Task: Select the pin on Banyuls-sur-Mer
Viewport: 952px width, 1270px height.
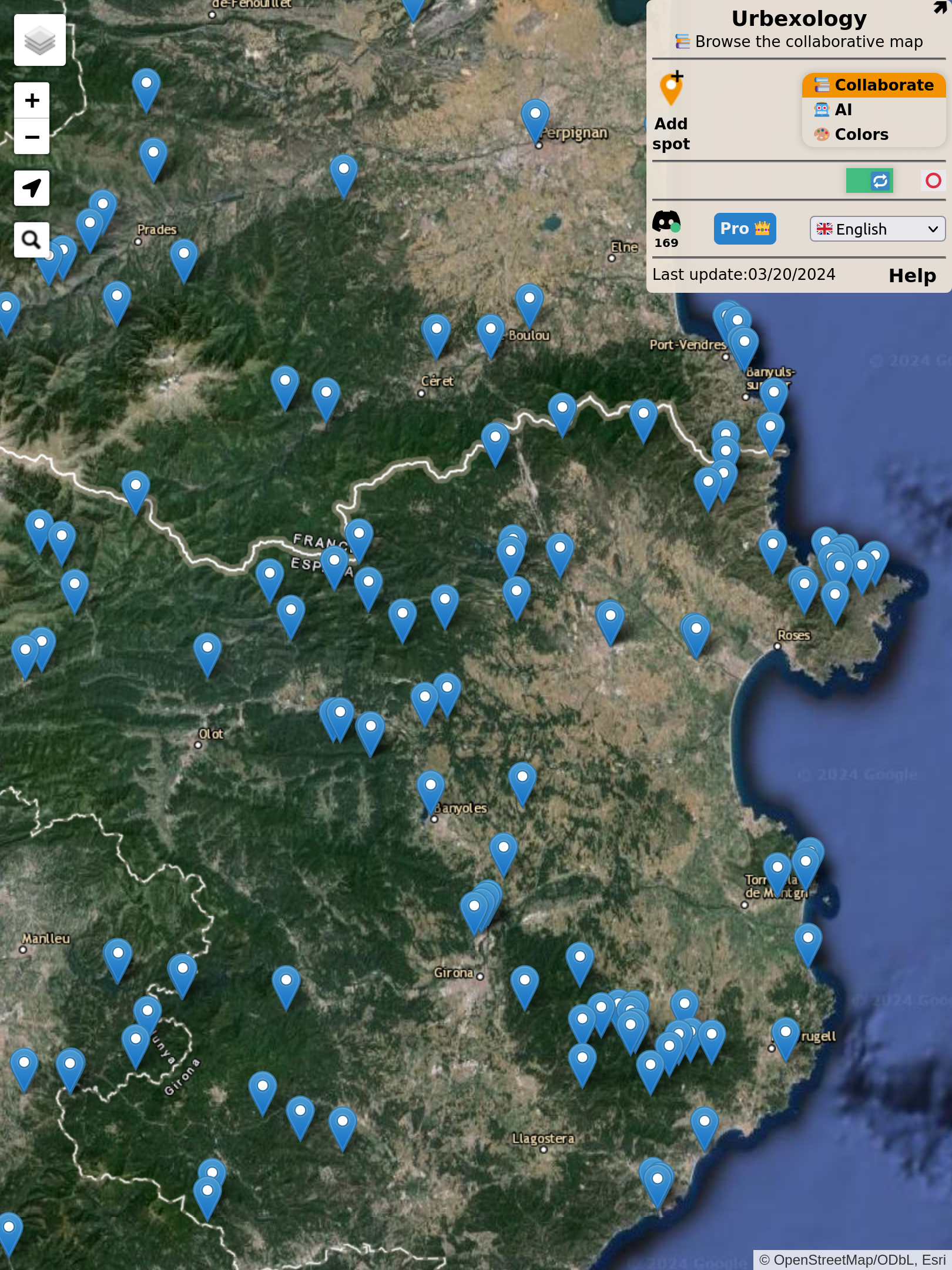Action: [x=774, y=400]
